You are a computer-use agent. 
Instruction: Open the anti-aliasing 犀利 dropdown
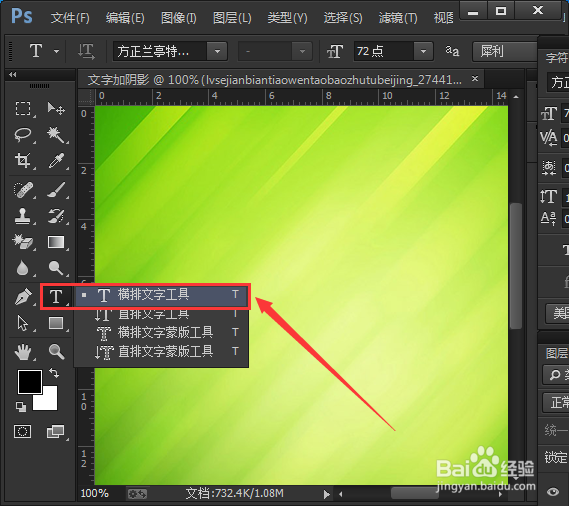pos(504,51)
